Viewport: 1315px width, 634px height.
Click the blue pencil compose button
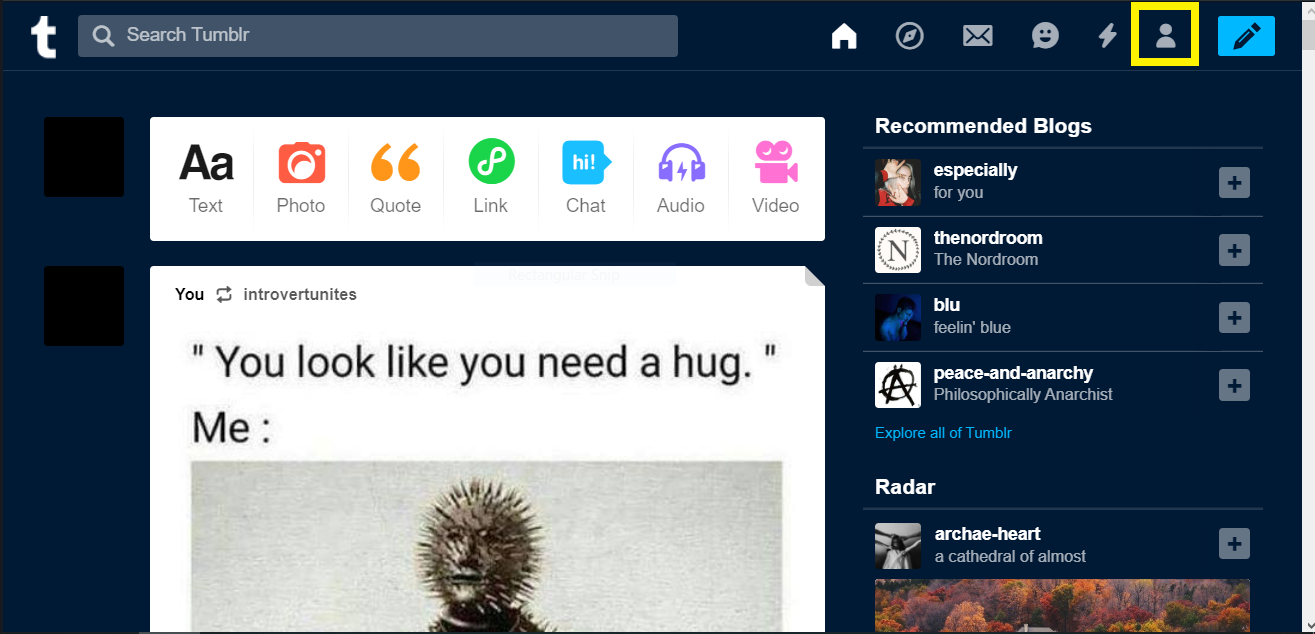click(1246, 36)
